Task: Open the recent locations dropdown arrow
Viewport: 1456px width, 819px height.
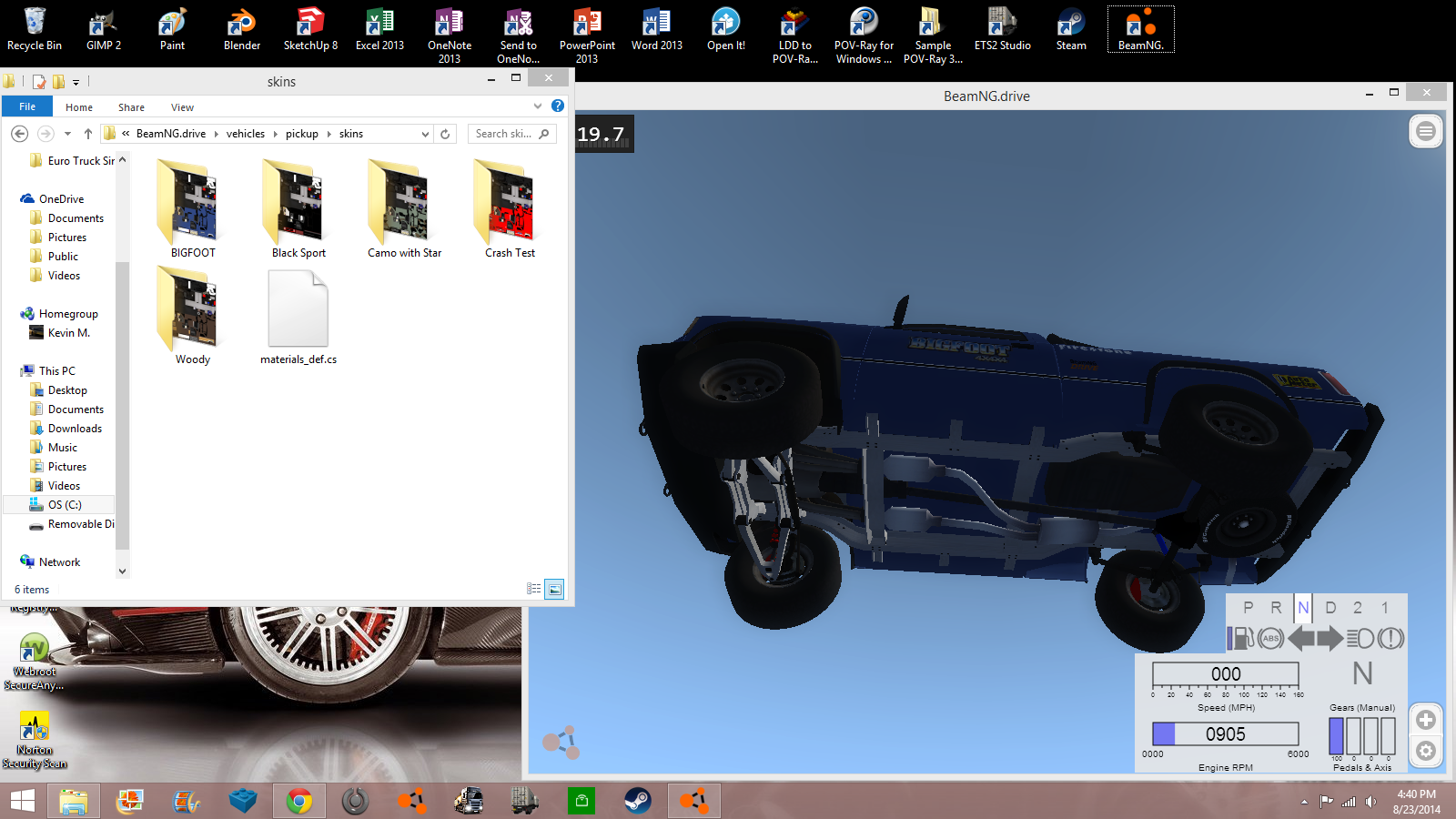Action: click(x=67, y=134)
